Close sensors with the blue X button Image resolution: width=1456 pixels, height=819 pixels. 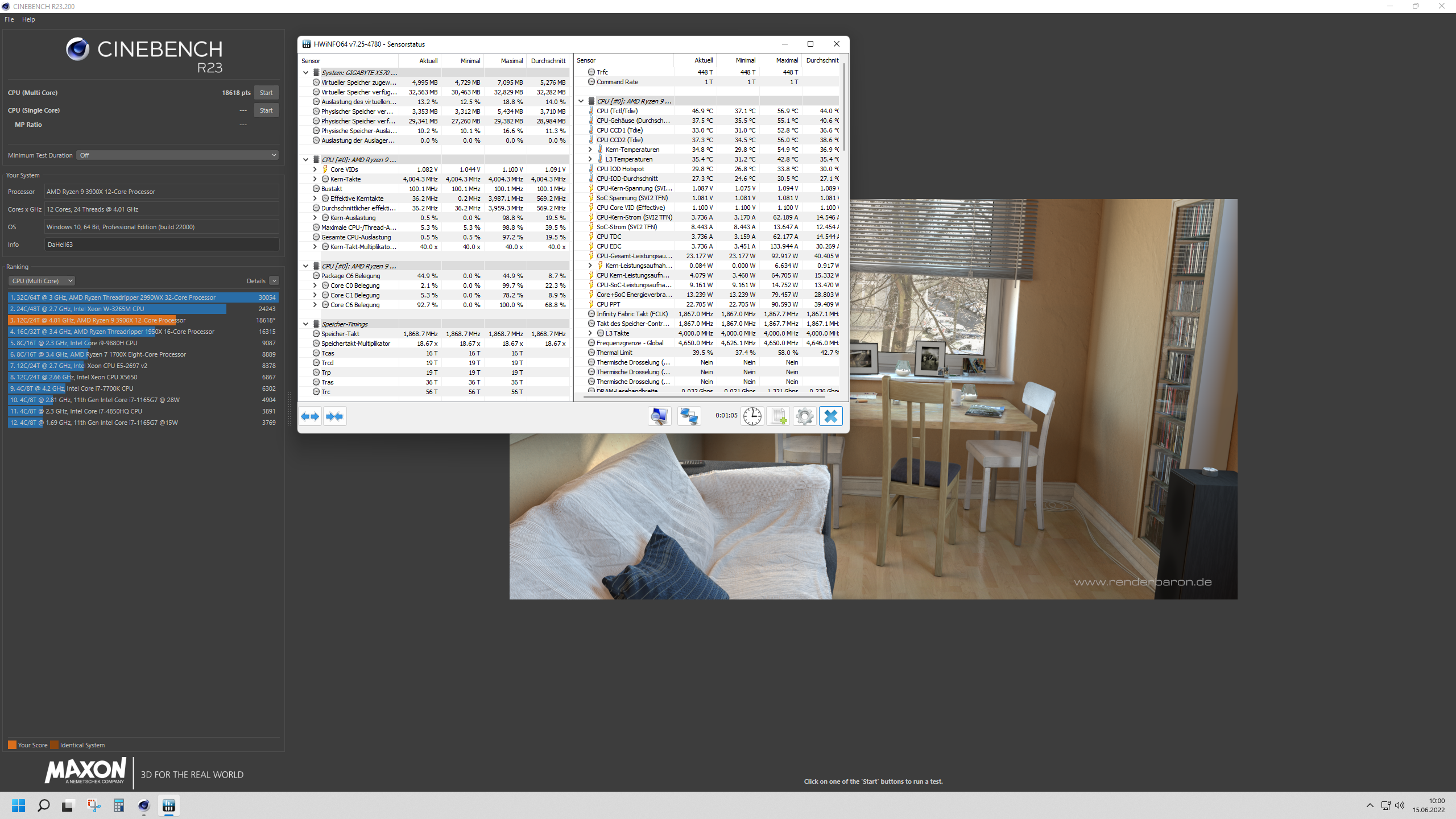click(830, 416)
